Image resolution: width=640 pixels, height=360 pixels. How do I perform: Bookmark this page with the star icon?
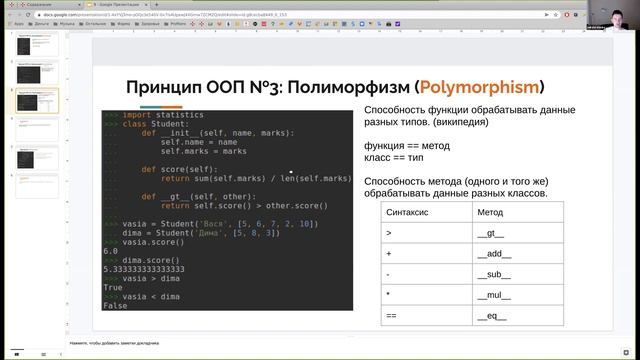pyautogui.click(x=556, y=15)
